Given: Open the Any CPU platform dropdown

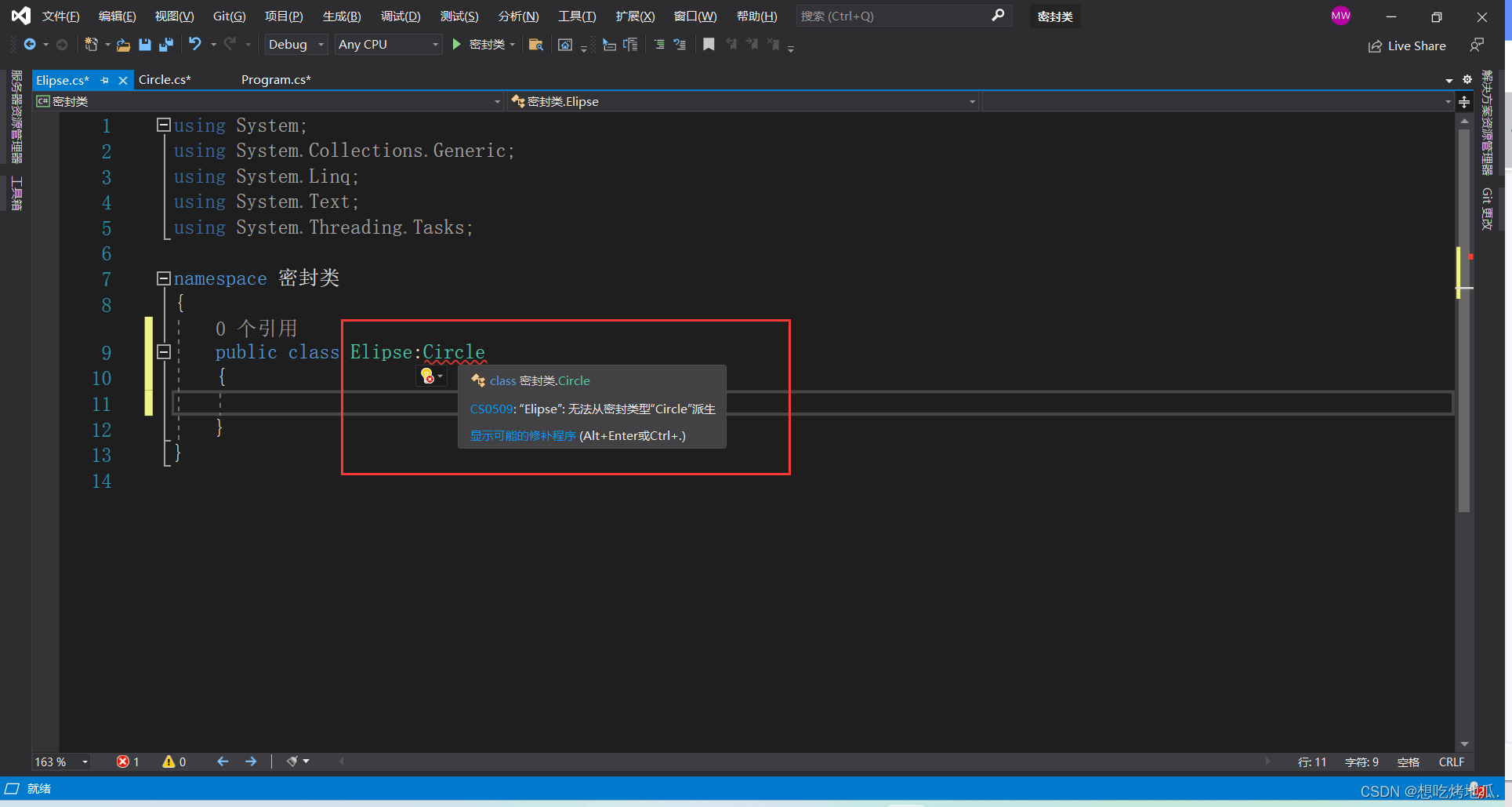Looking at the screenshot, I should [388, 45].
